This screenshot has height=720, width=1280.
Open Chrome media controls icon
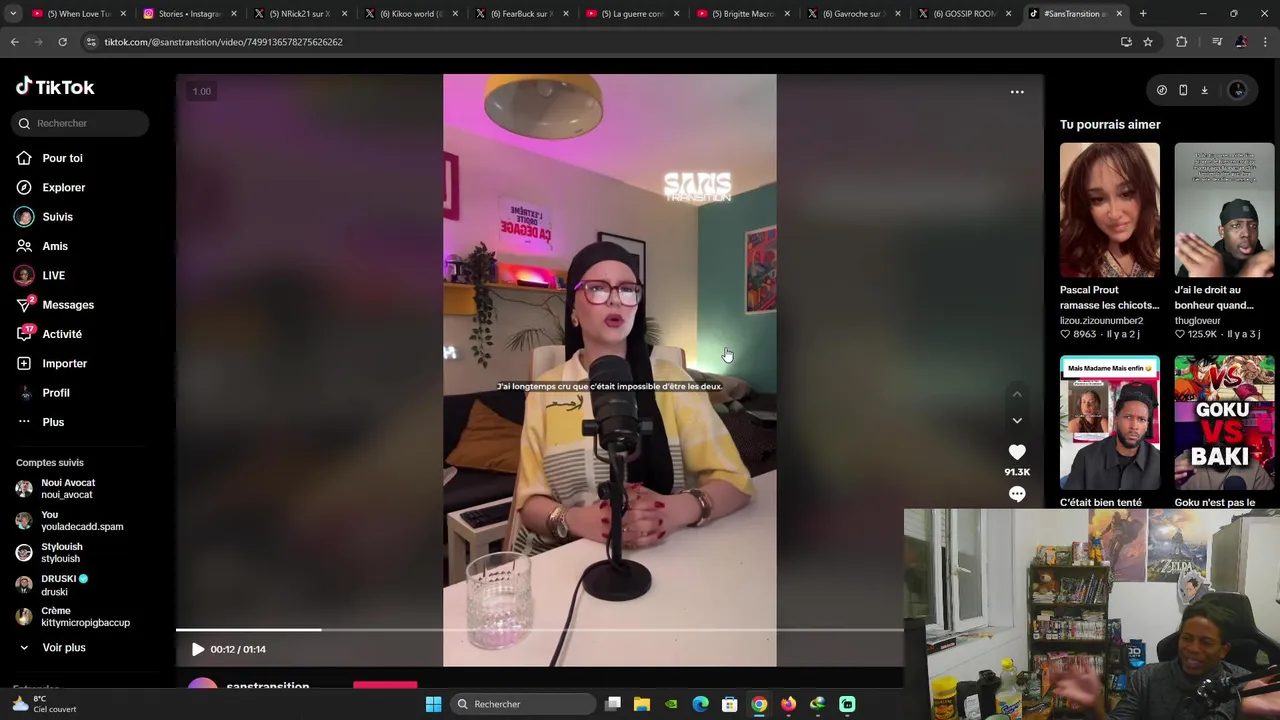[x=1216, y=42]
